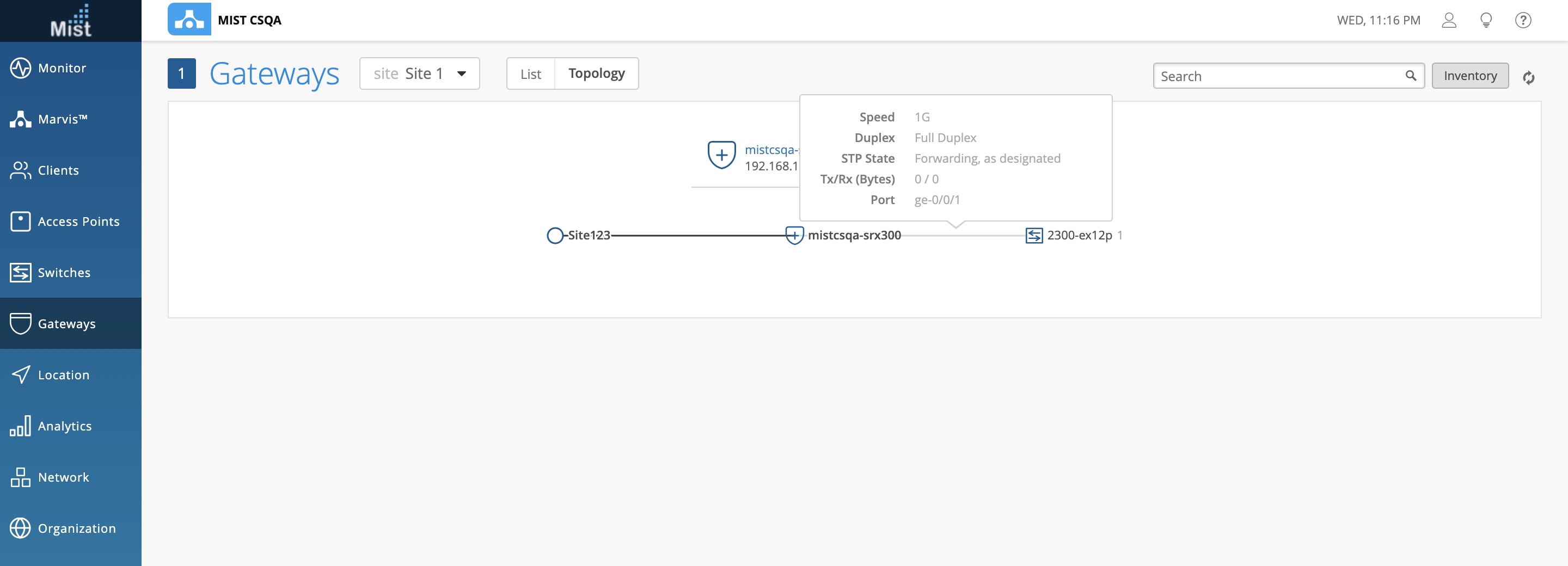Click the 2300-ex12p switch icon

[x=1033, y=235]
